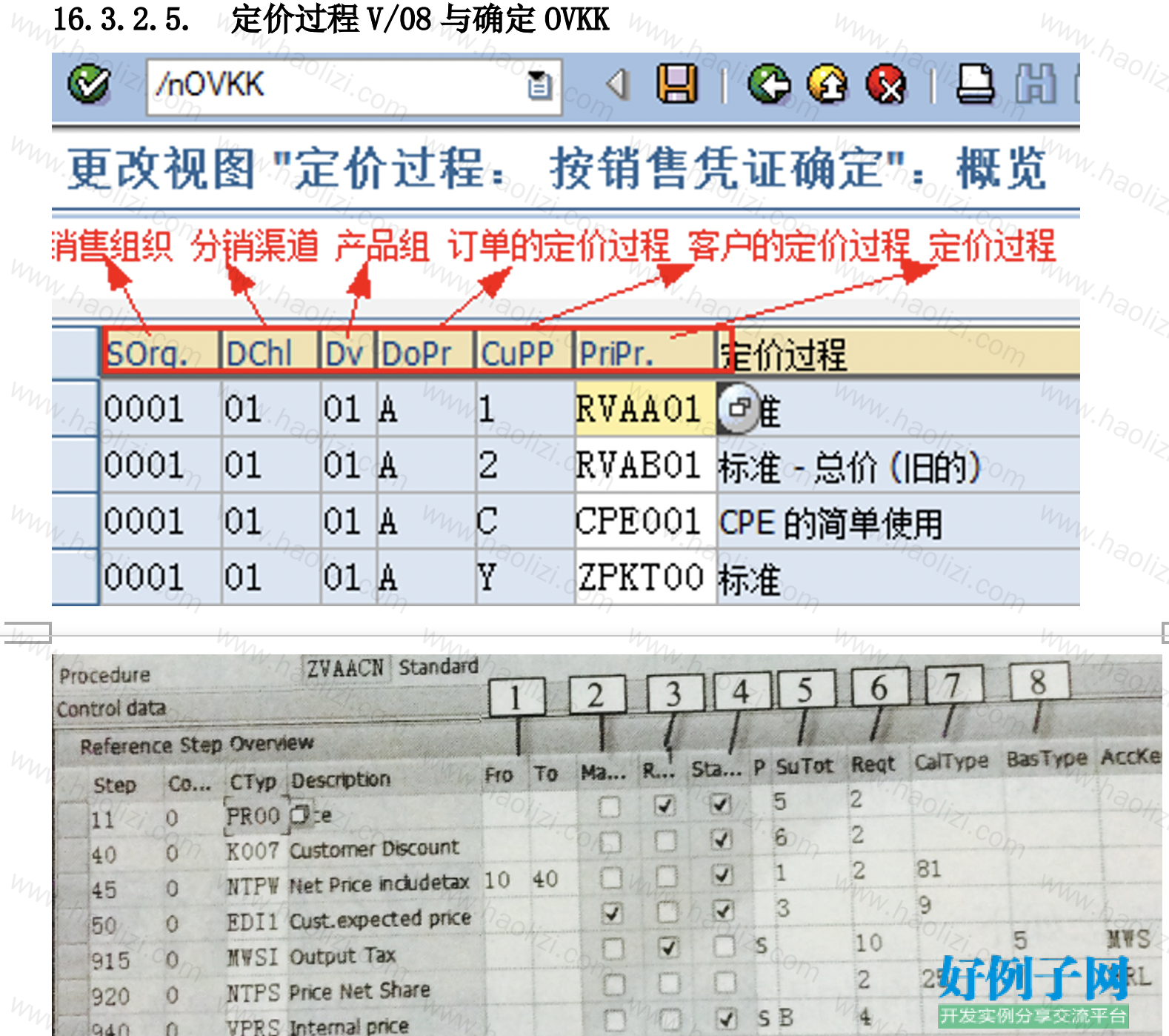Screen dimensions: 1169x1036
Task: Select row selector for RVAA01 row
Action: click(x=75, y=408)
